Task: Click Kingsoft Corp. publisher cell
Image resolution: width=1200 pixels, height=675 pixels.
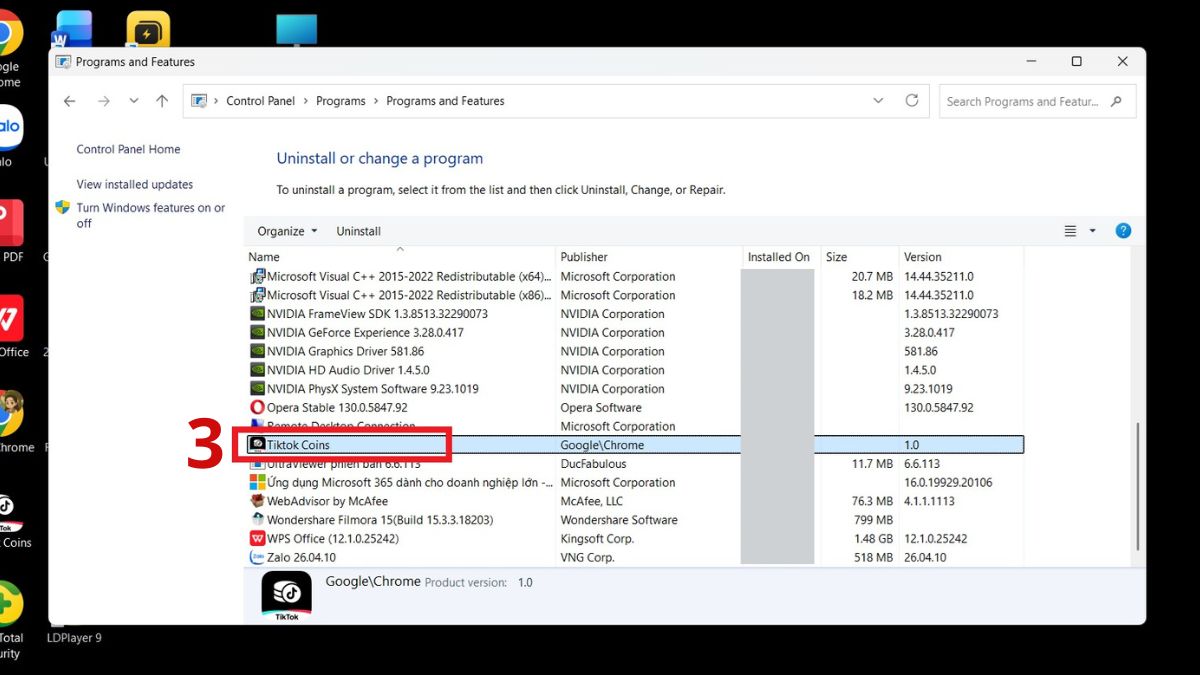Action: (x=597, y=539)
